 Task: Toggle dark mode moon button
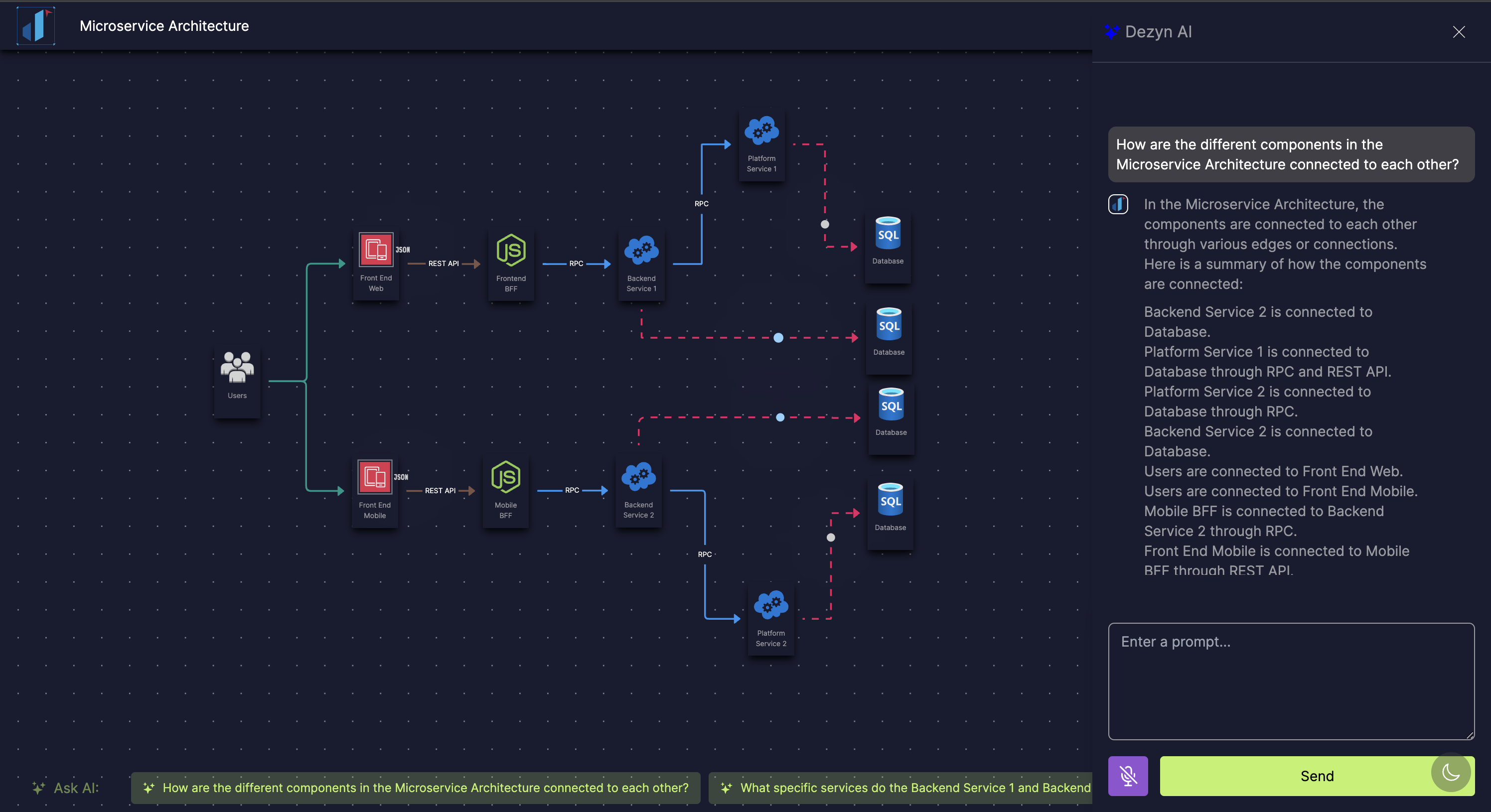coord(1451,772)
